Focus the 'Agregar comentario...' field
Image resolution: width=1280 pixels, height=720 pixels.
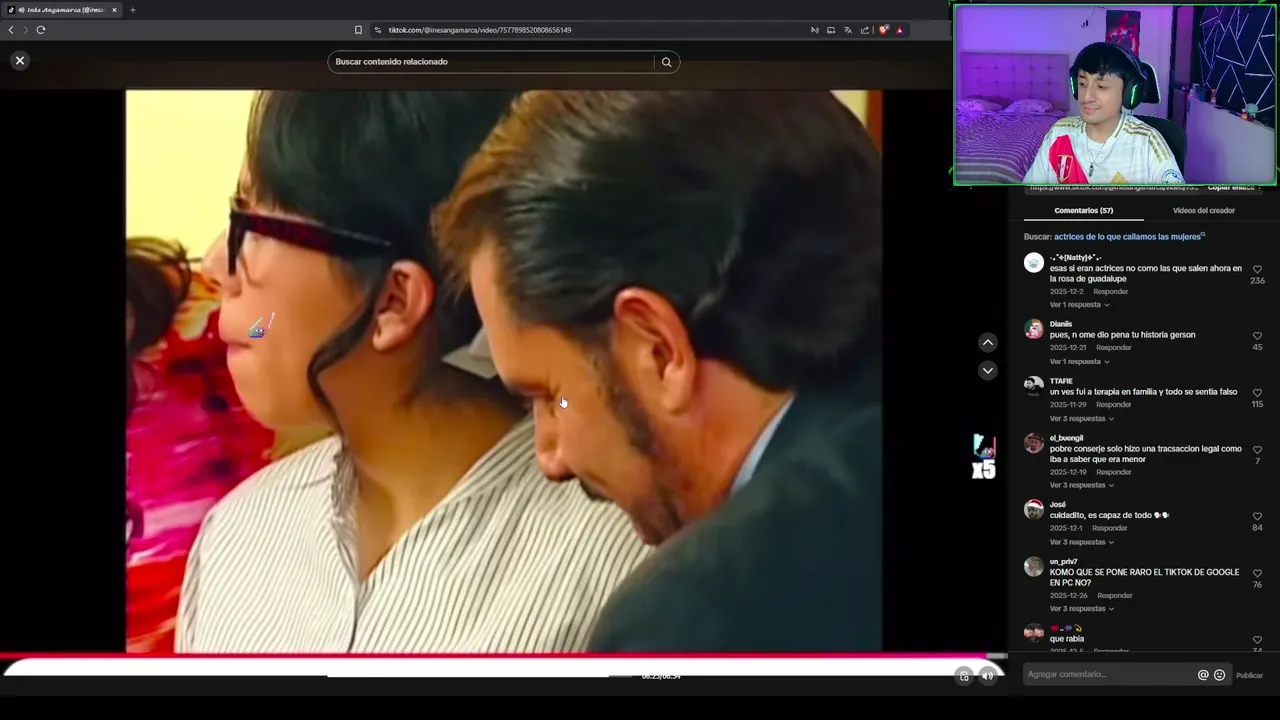pyautogui.click(x=1107, y=675)
